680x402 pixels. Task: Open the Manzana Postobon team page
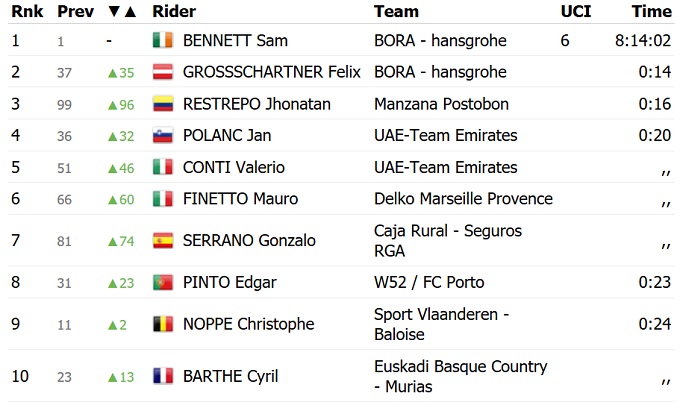click(x=441, y=104)
